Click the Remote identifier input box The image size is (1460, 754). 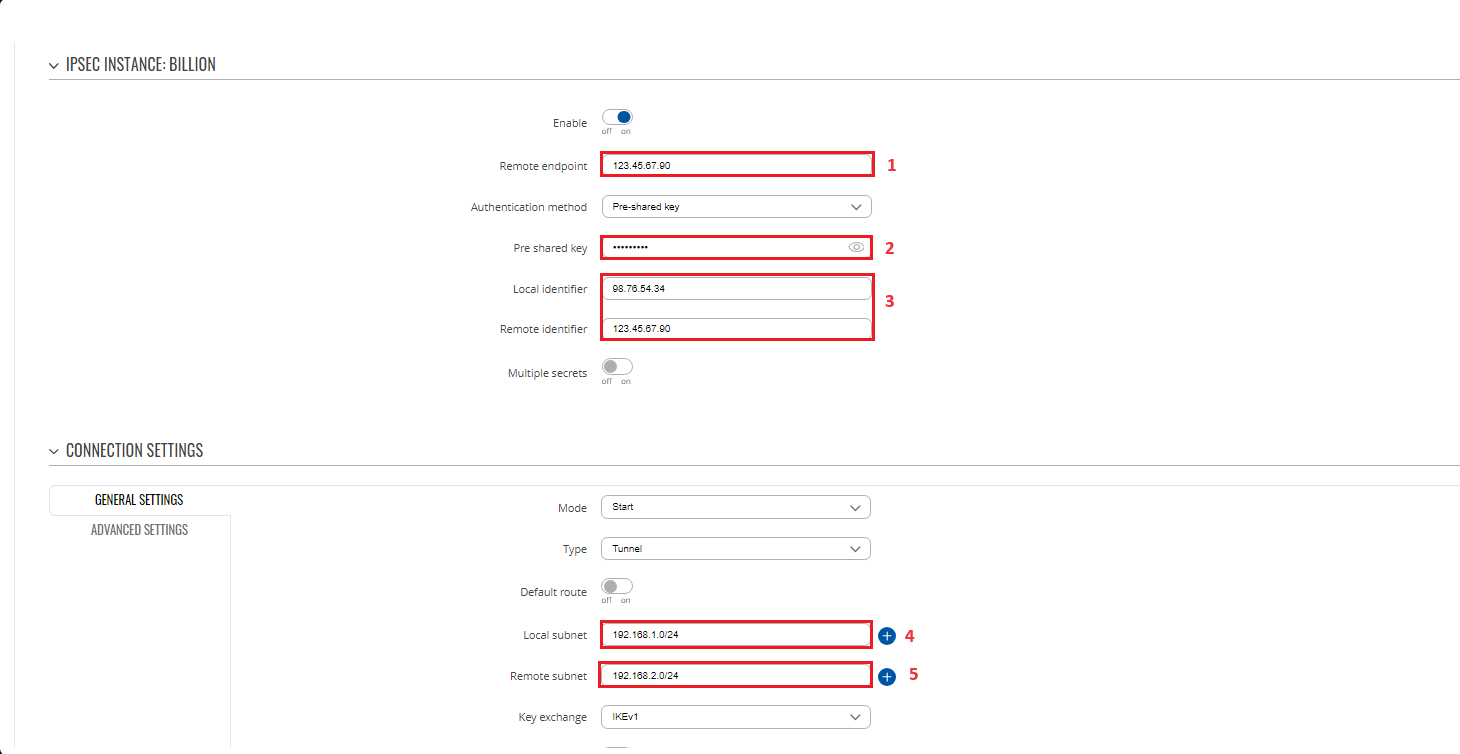736,329
